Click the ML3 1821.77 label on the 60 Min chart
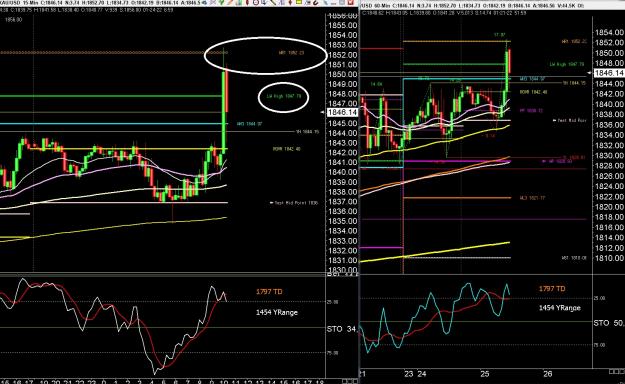This screenshot has height=384, width=625. click(x=532, y=198)
